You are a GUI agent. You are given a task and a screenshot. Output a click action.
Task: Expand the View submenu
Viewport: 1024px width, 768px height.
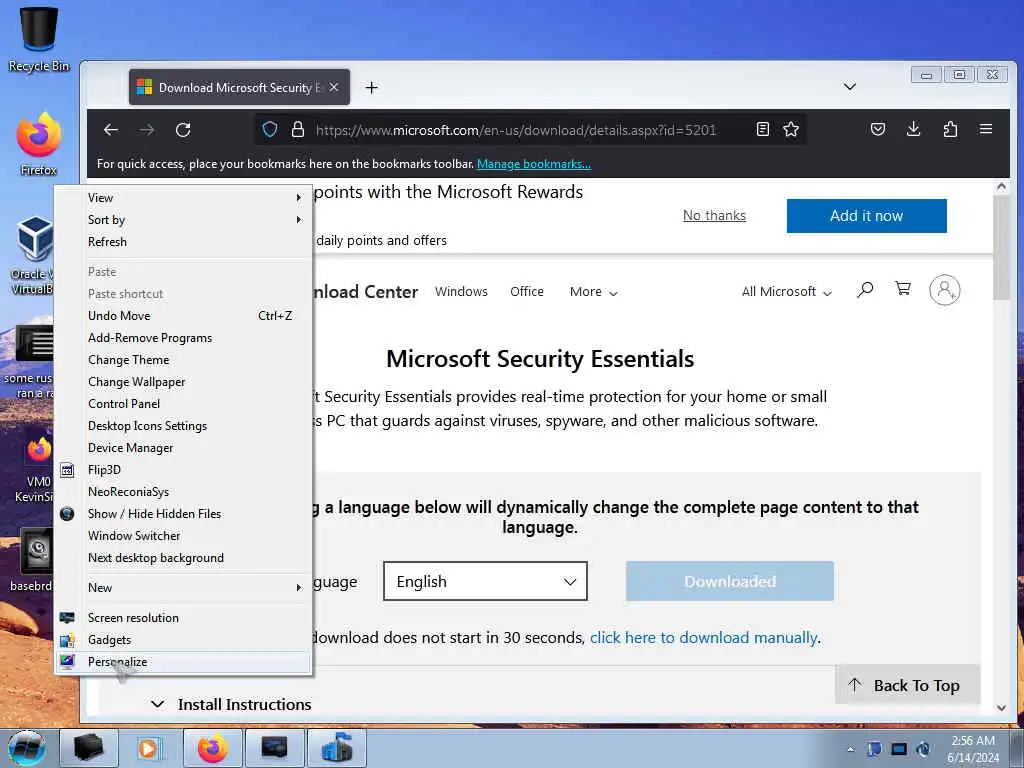[x=183, y=197]
